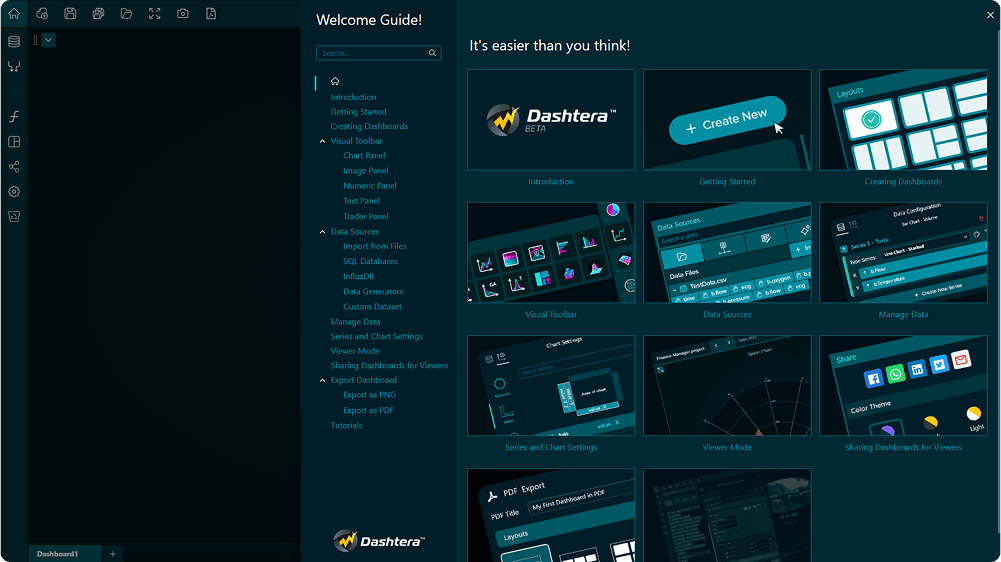Close the Welcome Guide with X
Screen dimensions: 1001x562
coord(990,15)
